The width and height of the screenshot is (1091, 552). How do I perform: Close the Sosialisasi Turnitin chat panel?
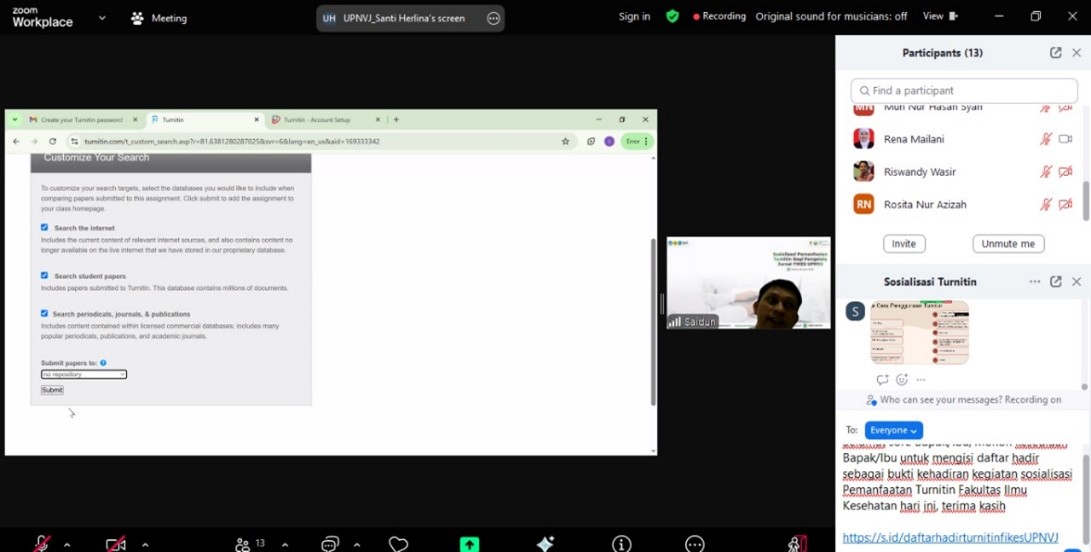click(x=1077, y=282)
